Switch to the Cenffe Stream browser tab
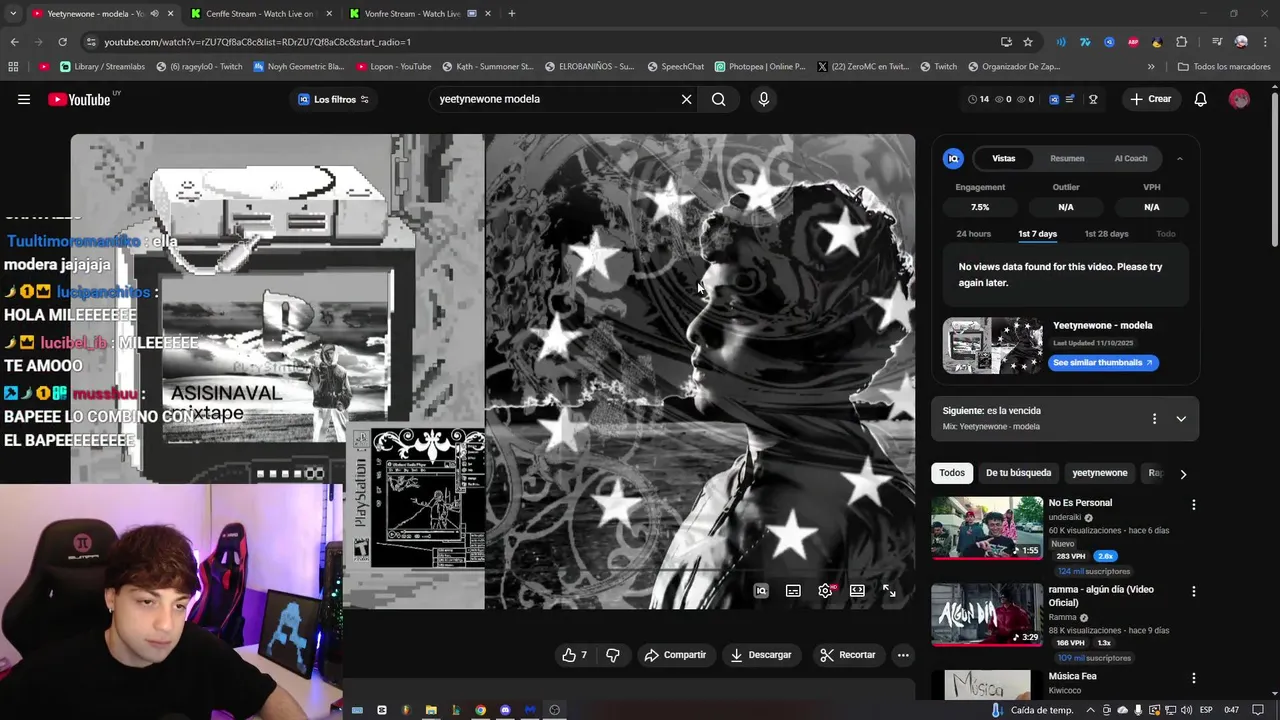 pos(259,14)
